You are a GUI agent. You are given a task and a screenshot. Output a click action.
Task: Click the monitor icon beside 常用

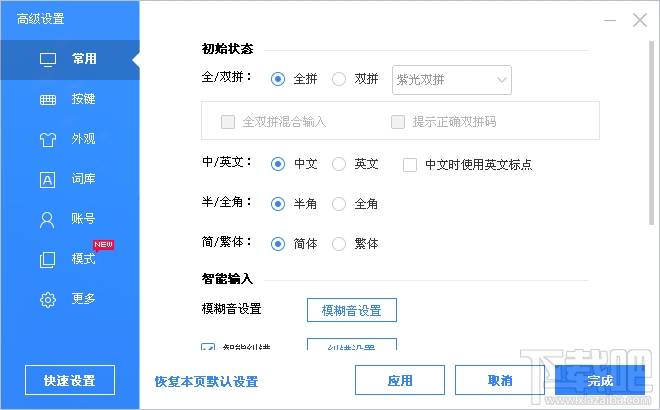[x=48, y=60]
